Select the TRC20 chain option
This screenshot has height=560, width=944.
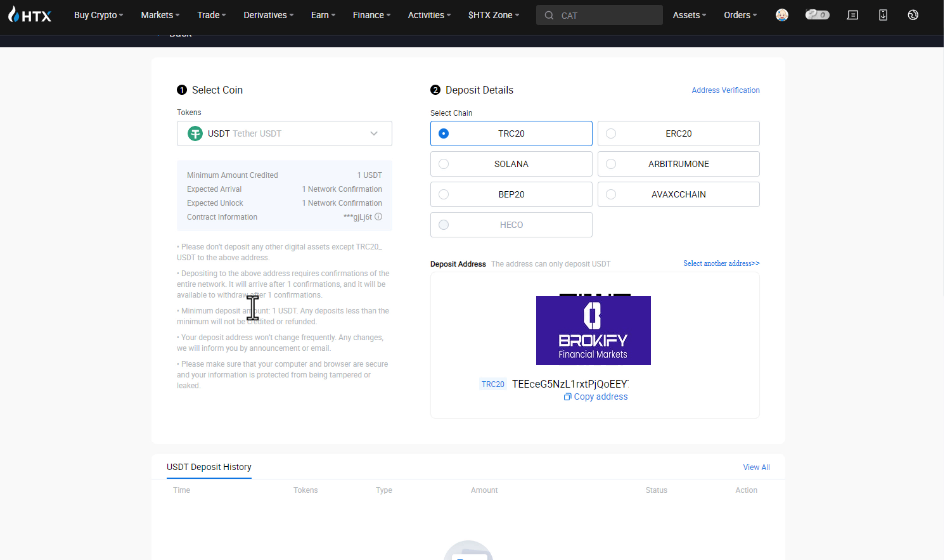pos(511,134)
